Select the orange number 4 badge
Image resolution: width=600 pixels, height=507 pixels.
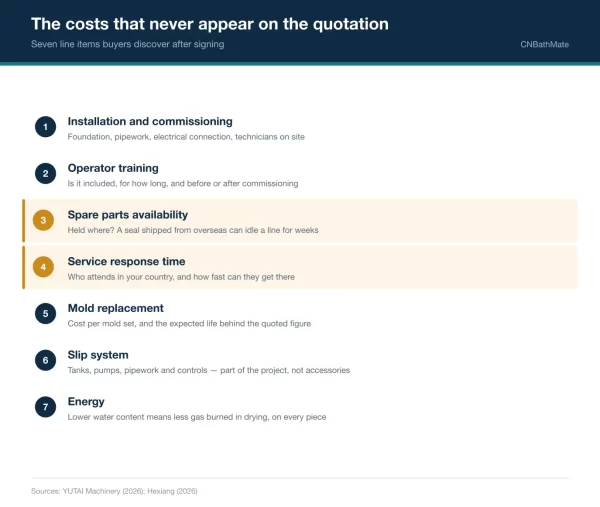point(43,267)
